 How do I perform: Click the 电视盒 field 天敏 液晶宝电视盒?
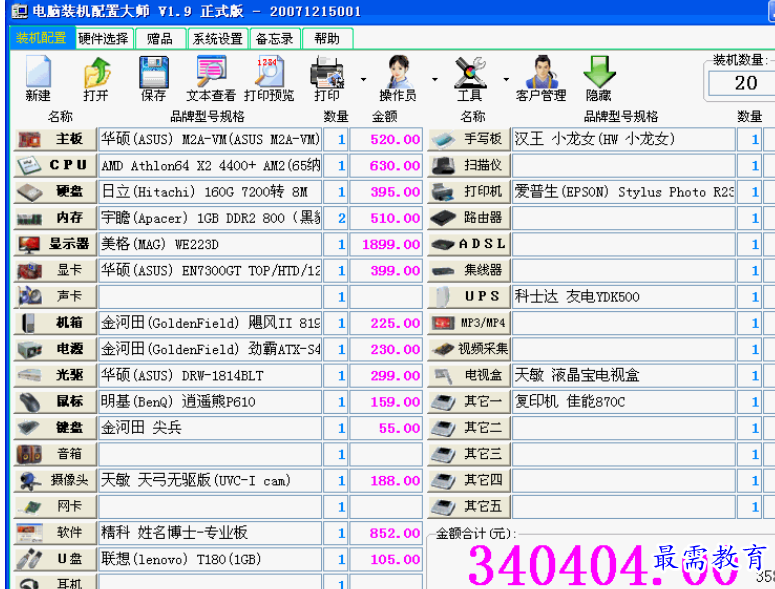pyautogui.click(x=623, y=375)
